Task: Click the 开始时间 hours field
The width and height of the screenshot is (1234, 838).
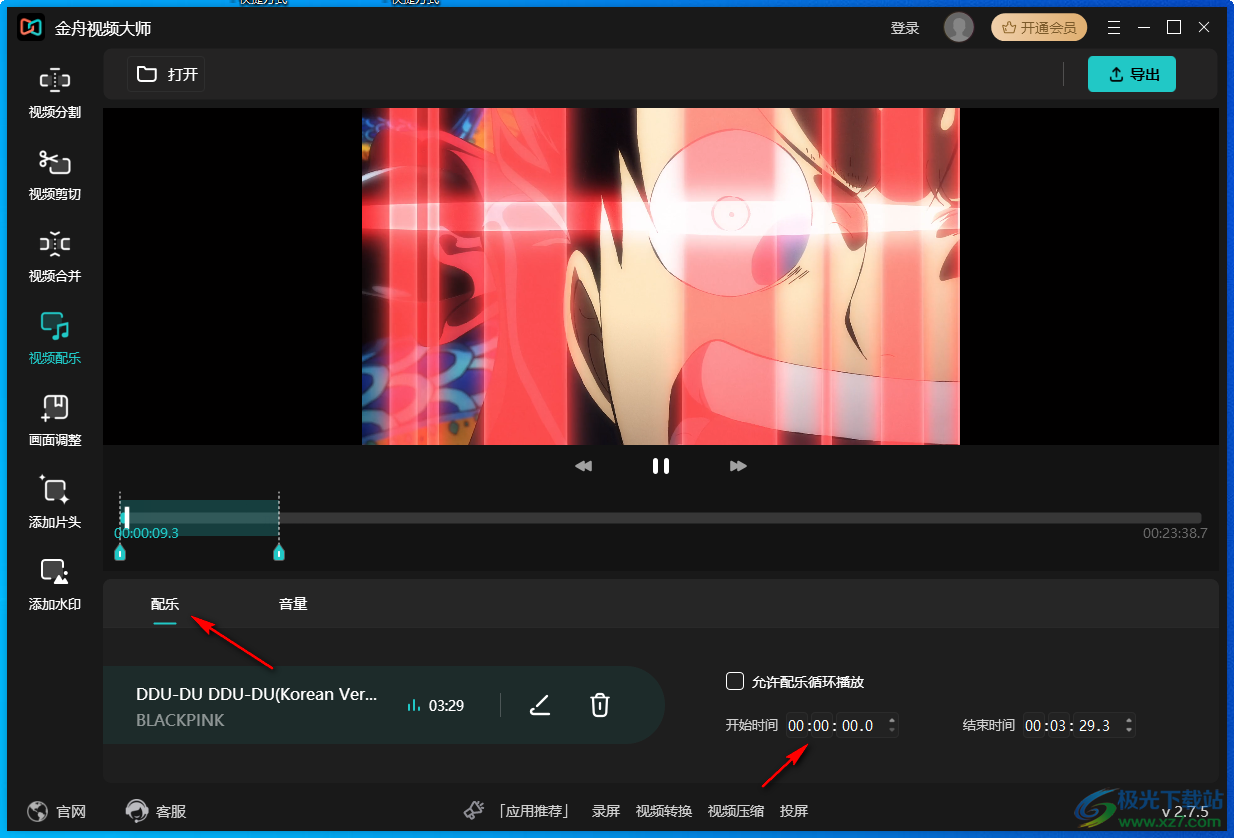Action: [x=798, y=726]
